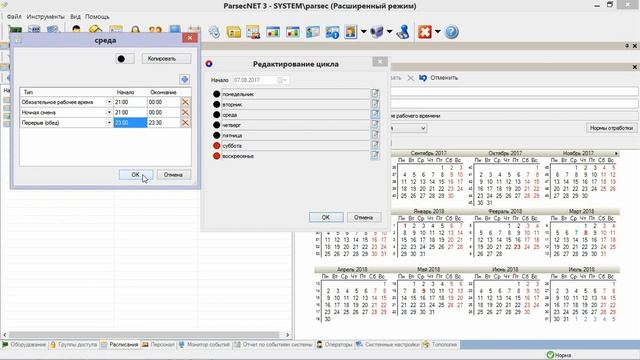Click Отмена in the среда dialog
This screenshot has width=640, height=360.
pyautogui.click(x=173, y=175)
